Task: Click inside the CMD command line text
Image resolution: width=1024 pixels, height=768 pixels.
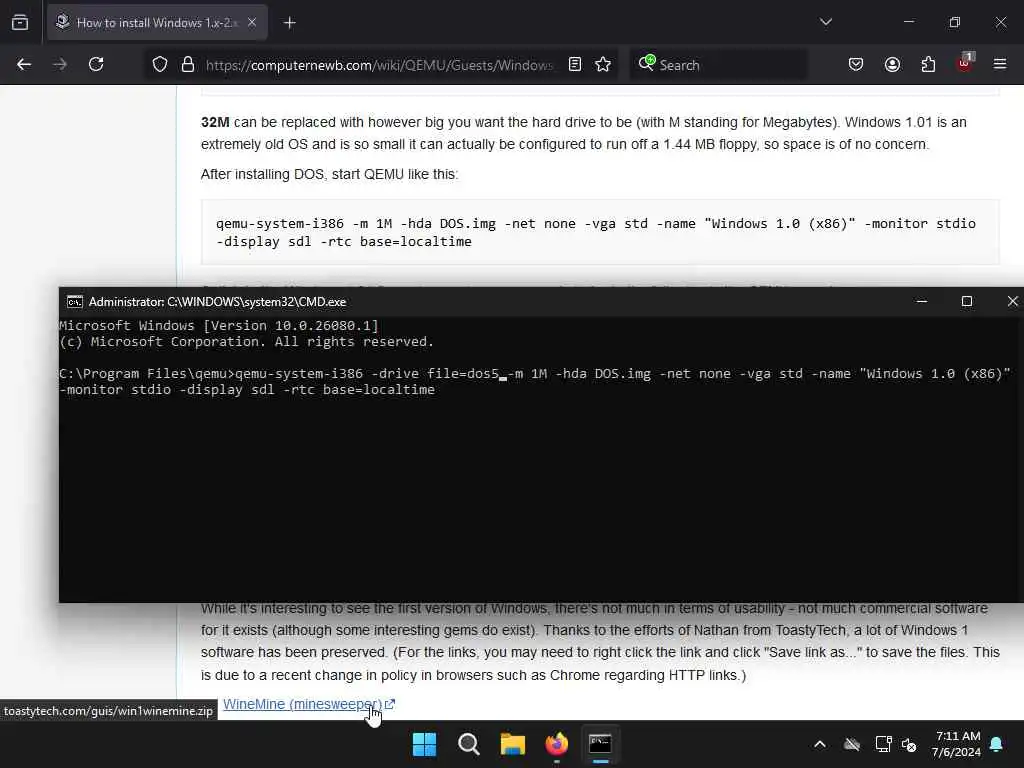Action: [x=534, y=381]
